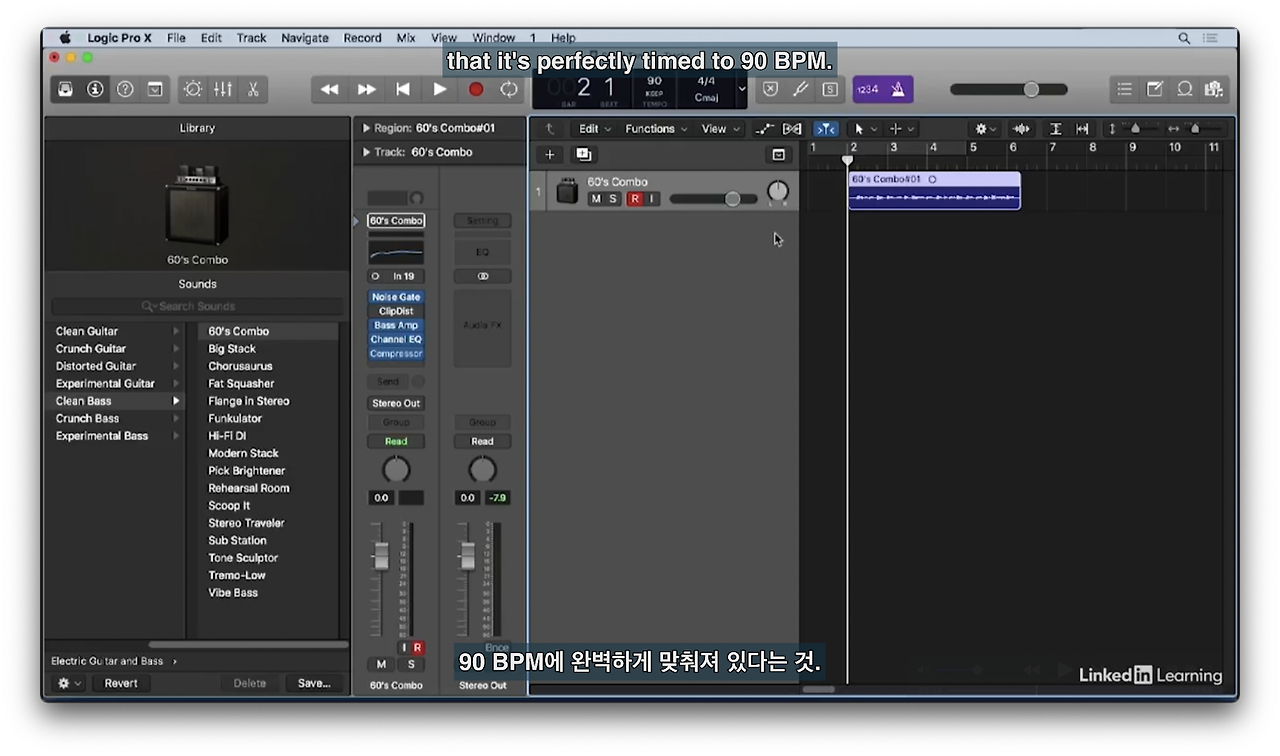Expand the Region inspector disclosure triangle

pyautogui.click(x=366, y=128)
